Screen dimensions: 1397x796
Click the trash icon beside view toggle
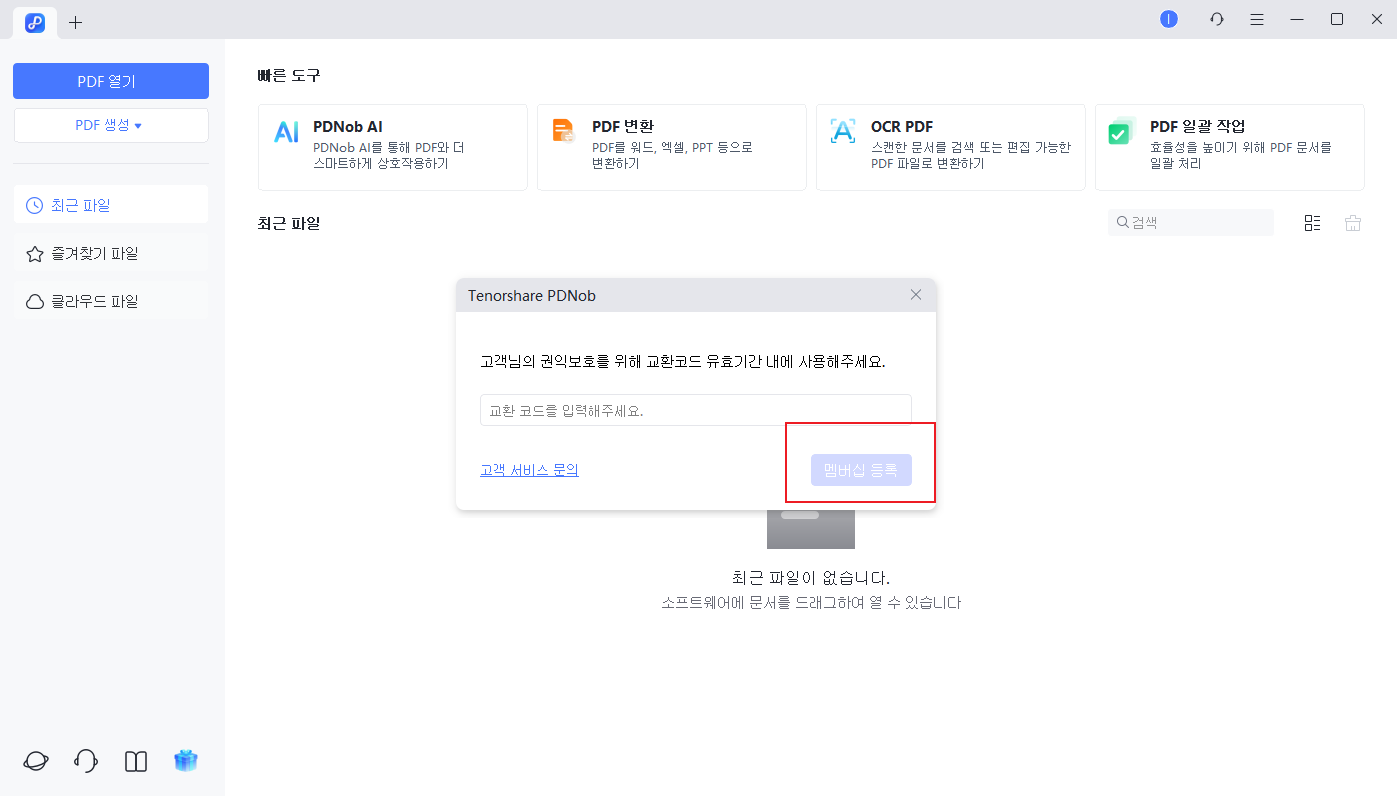[x=1353, y=223]
